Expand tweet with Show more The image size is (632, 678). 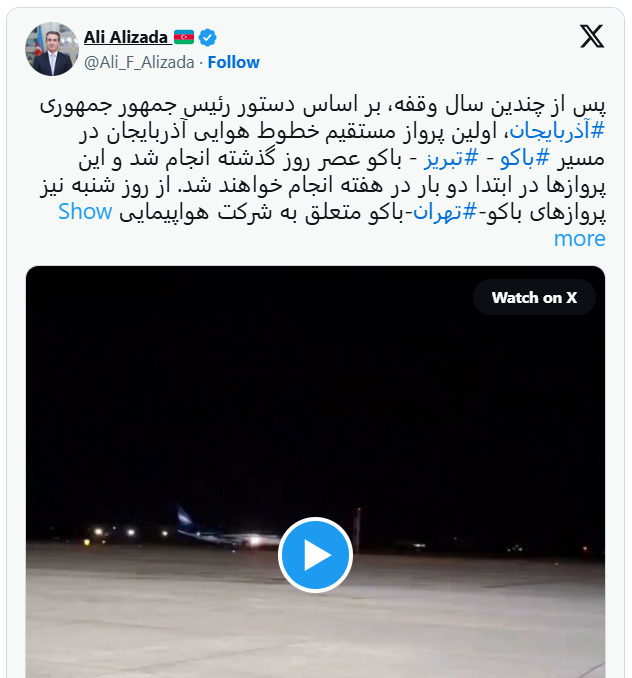(85, 212)
